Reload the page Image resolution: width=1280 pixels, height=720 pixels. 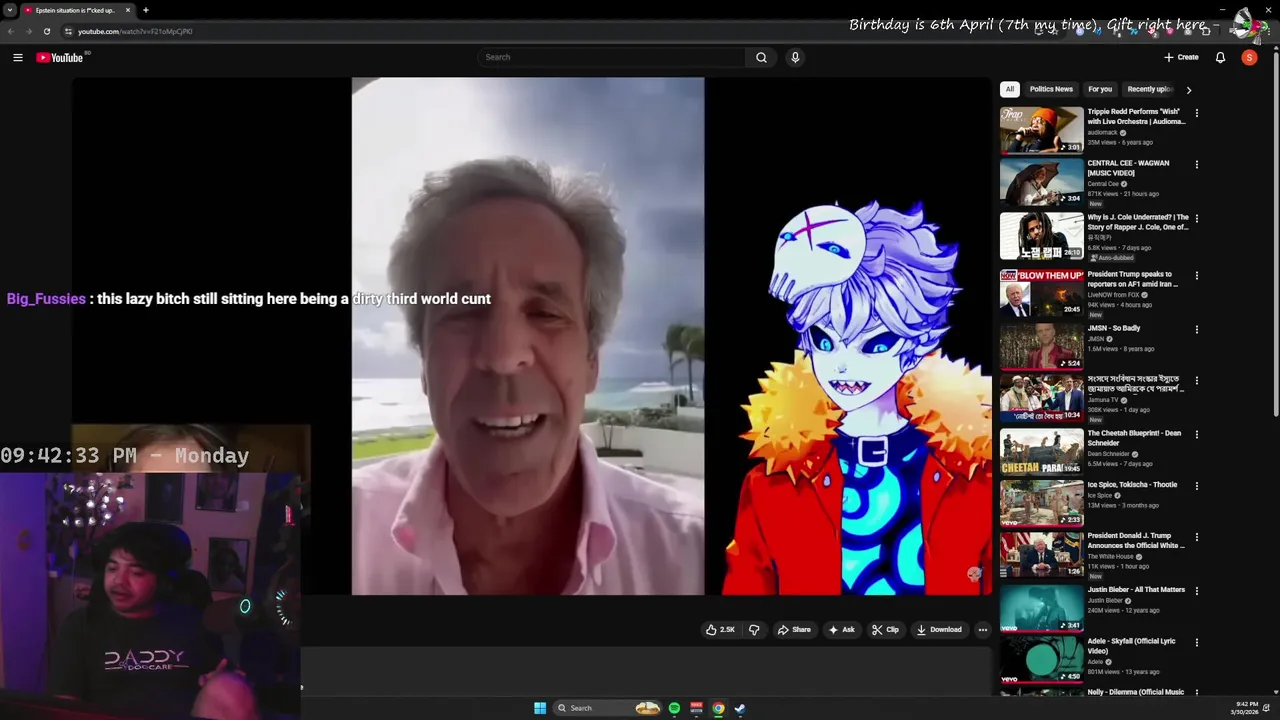coord(46,31)
